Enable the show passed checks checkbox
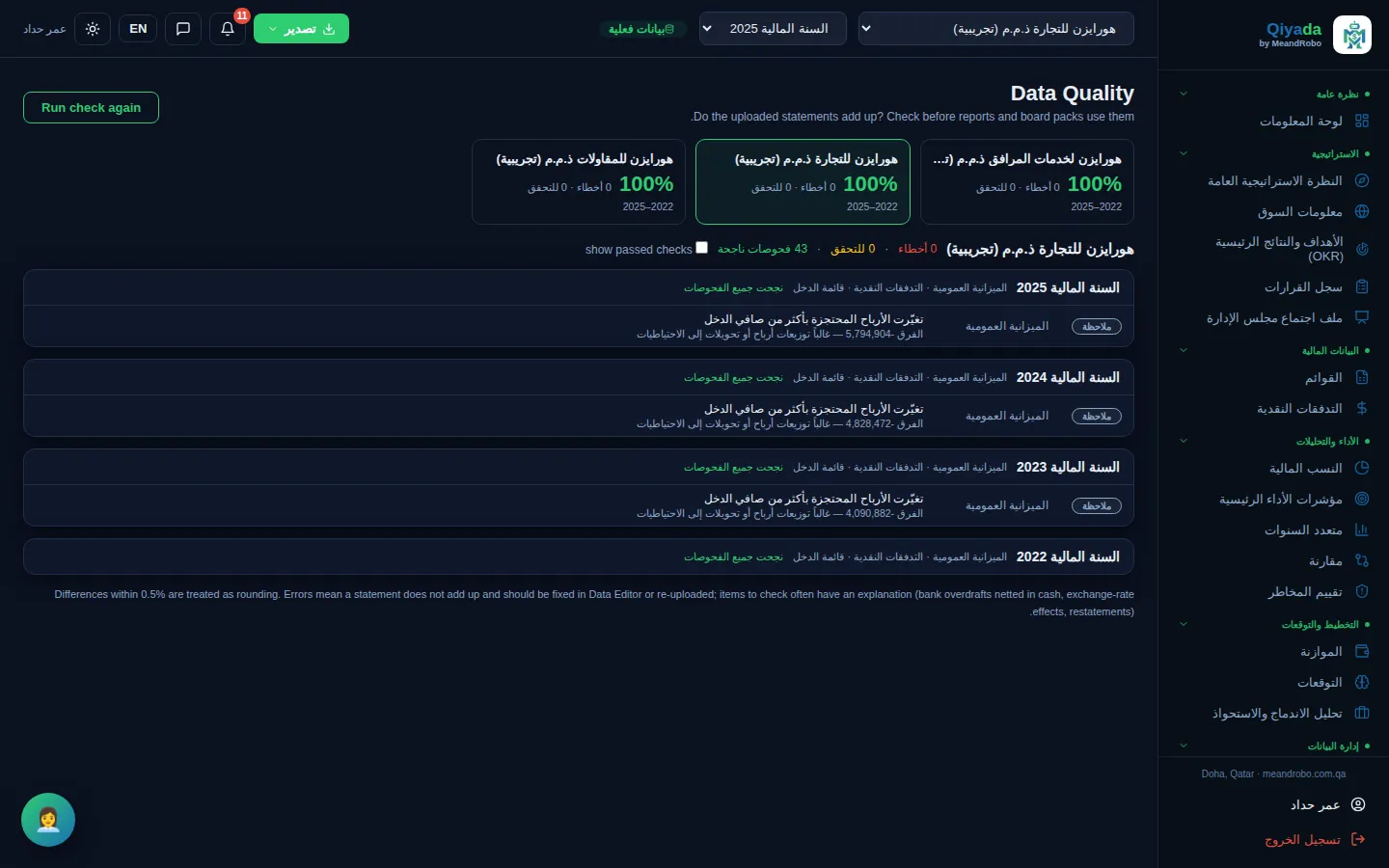Viewport: 1389px width, 868px height. point(702,248)
